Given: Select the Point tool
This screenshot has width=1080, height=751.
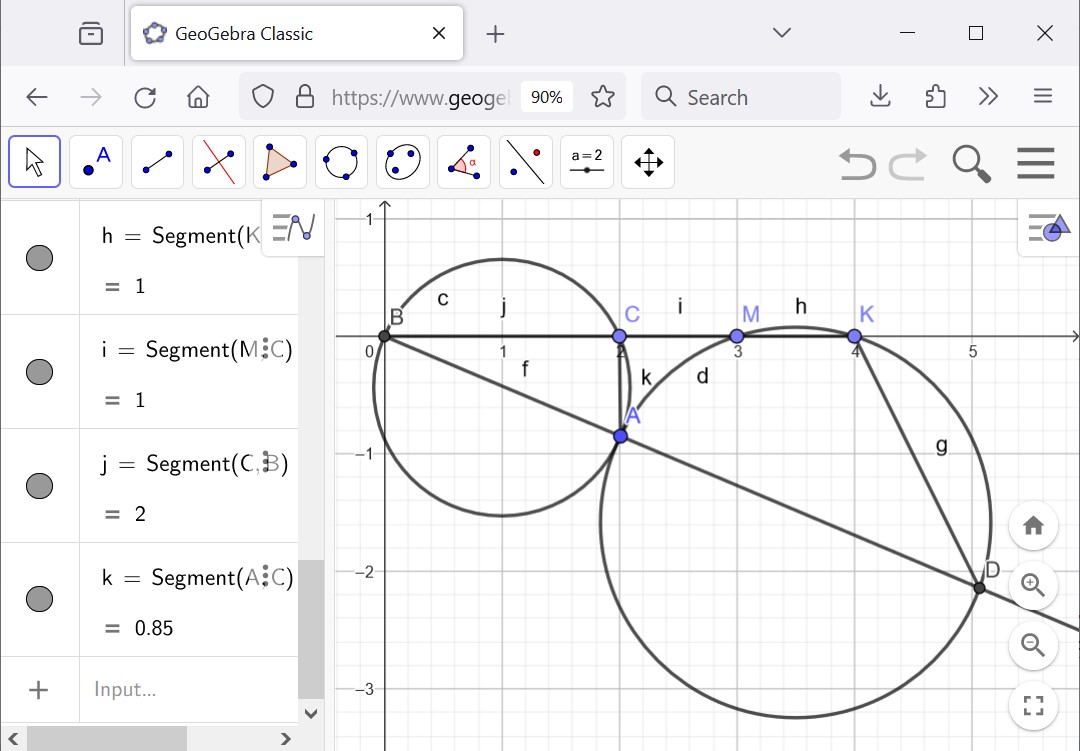Looking at the screenshot, I should click(x=96, y=162).
